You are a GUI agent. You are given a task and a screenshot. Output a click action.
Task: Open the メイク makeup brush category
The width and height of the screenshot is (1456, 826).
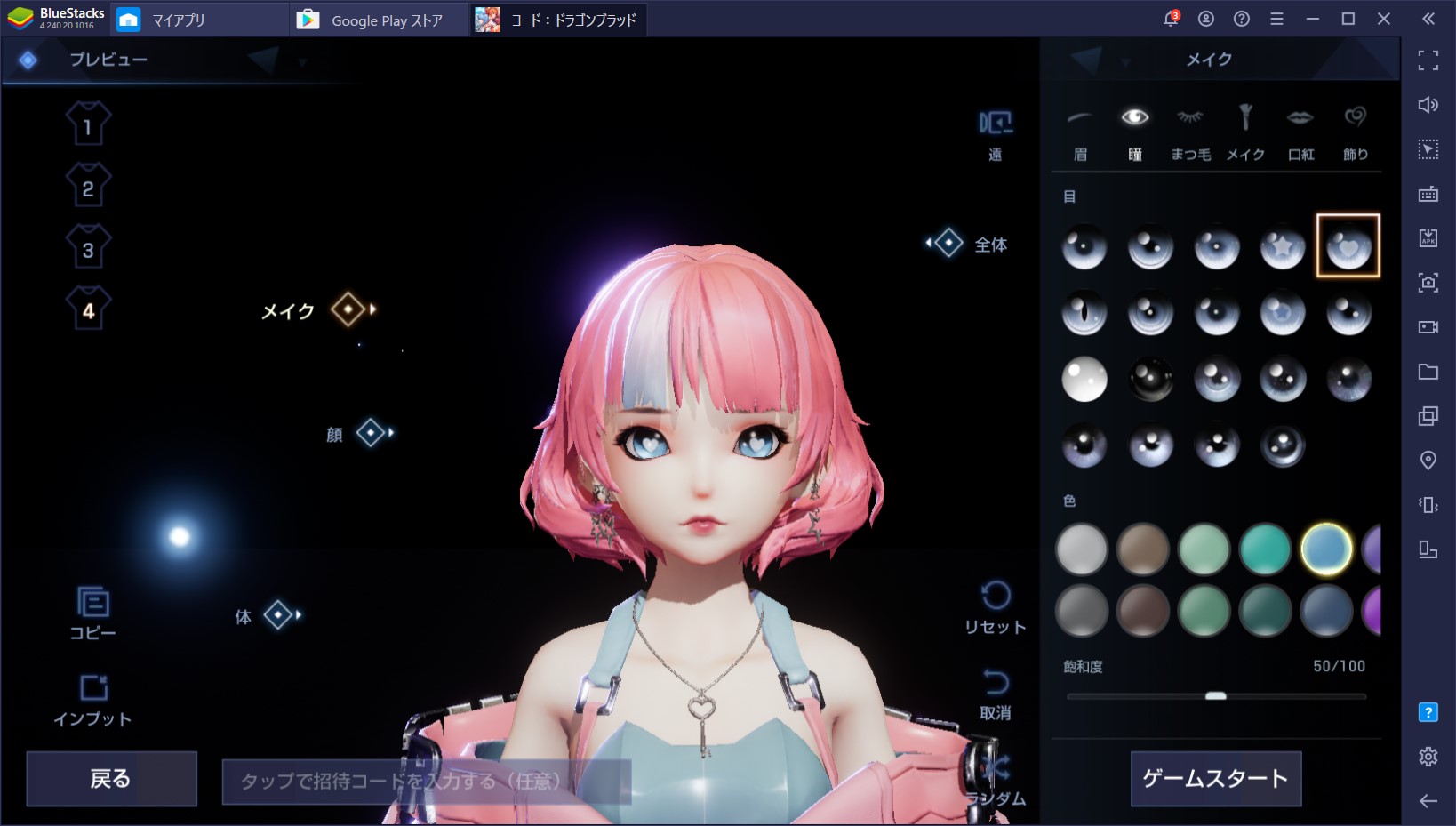(1245, 132)
